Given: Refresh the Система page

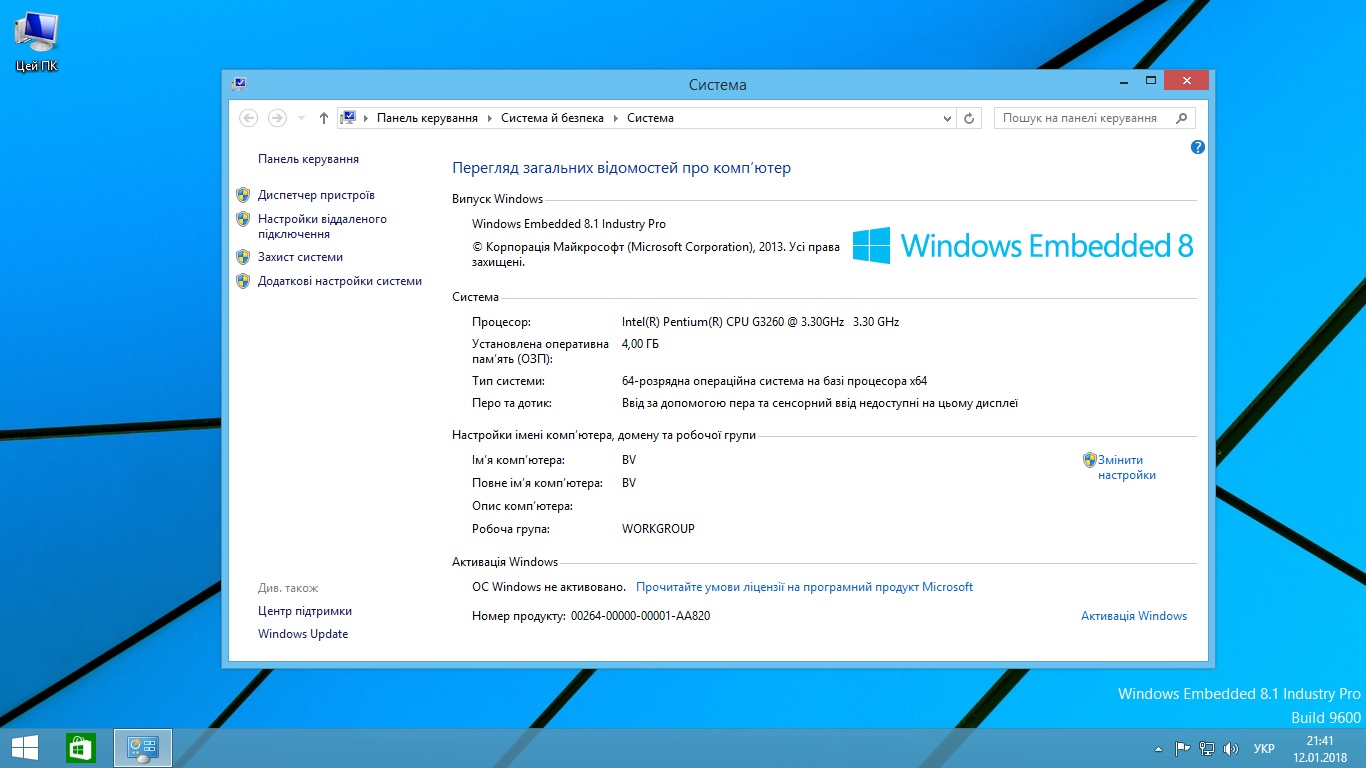Looking at the screenshot, I should 968,118.
